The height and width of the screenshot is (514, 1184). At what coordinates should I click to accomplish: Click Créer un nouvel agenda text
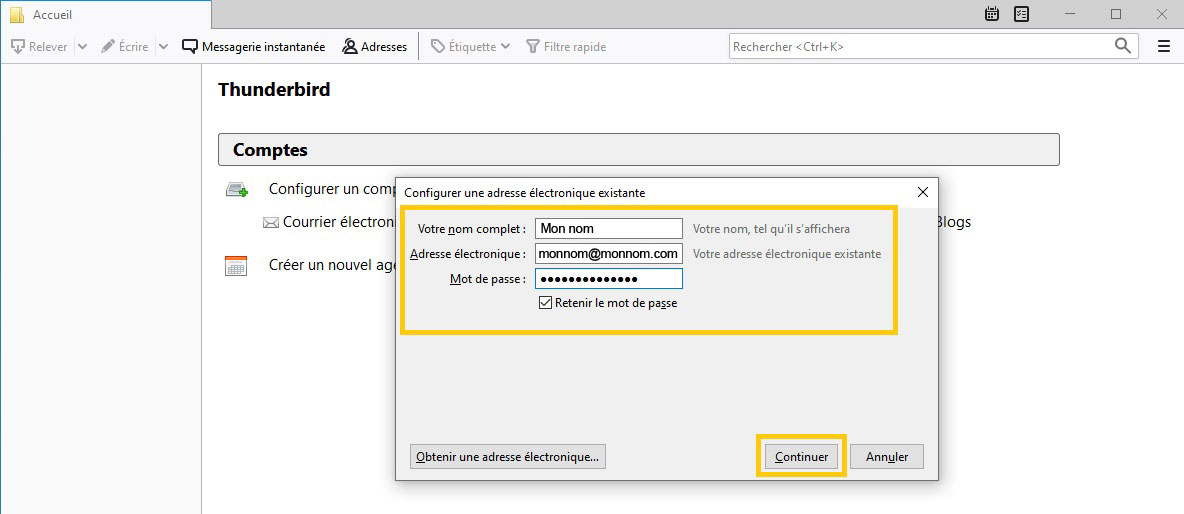[x=332, y=266]
